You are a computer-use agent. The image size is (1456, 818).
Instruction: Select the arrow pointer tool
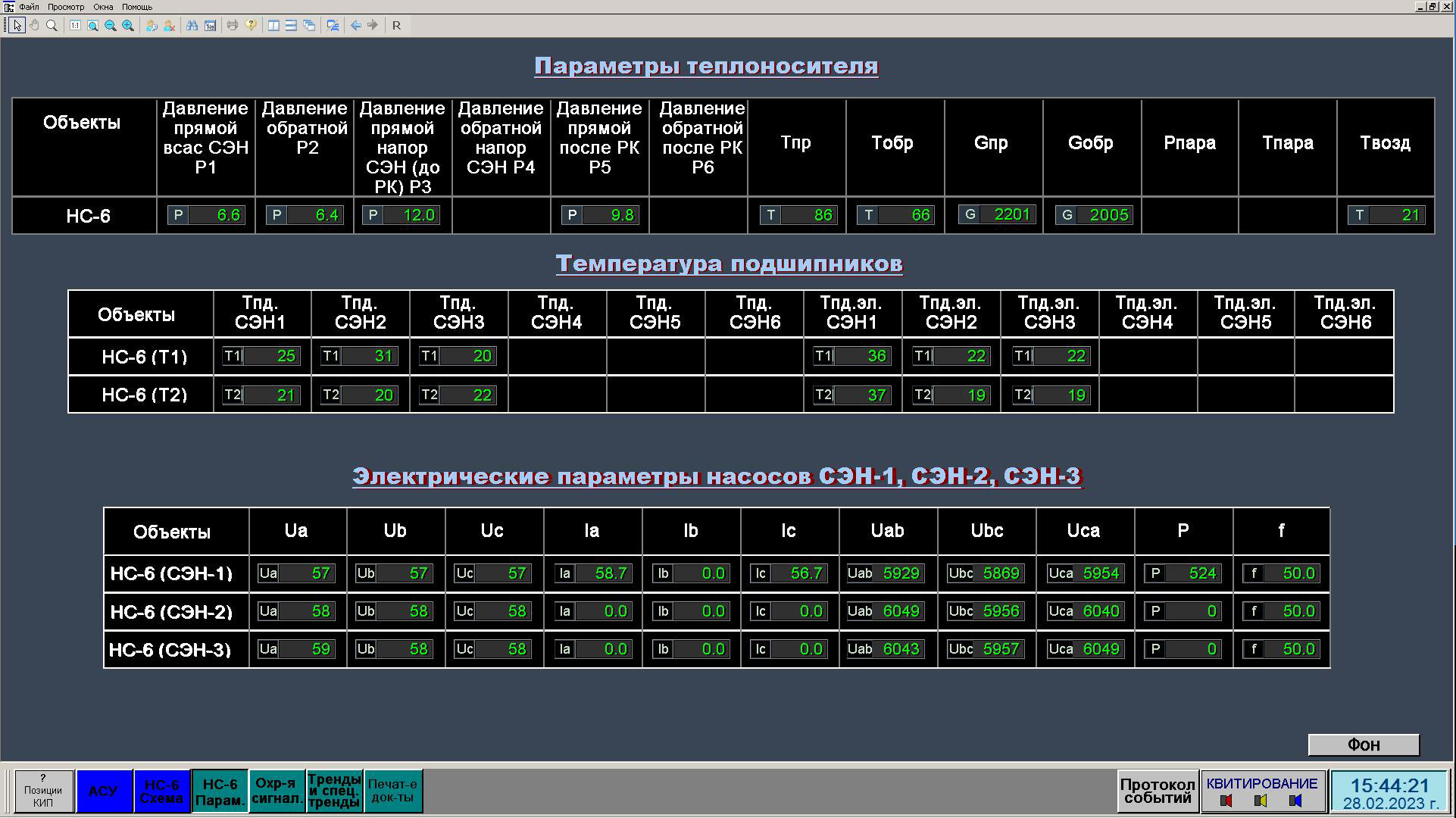(x=17, y=26)
